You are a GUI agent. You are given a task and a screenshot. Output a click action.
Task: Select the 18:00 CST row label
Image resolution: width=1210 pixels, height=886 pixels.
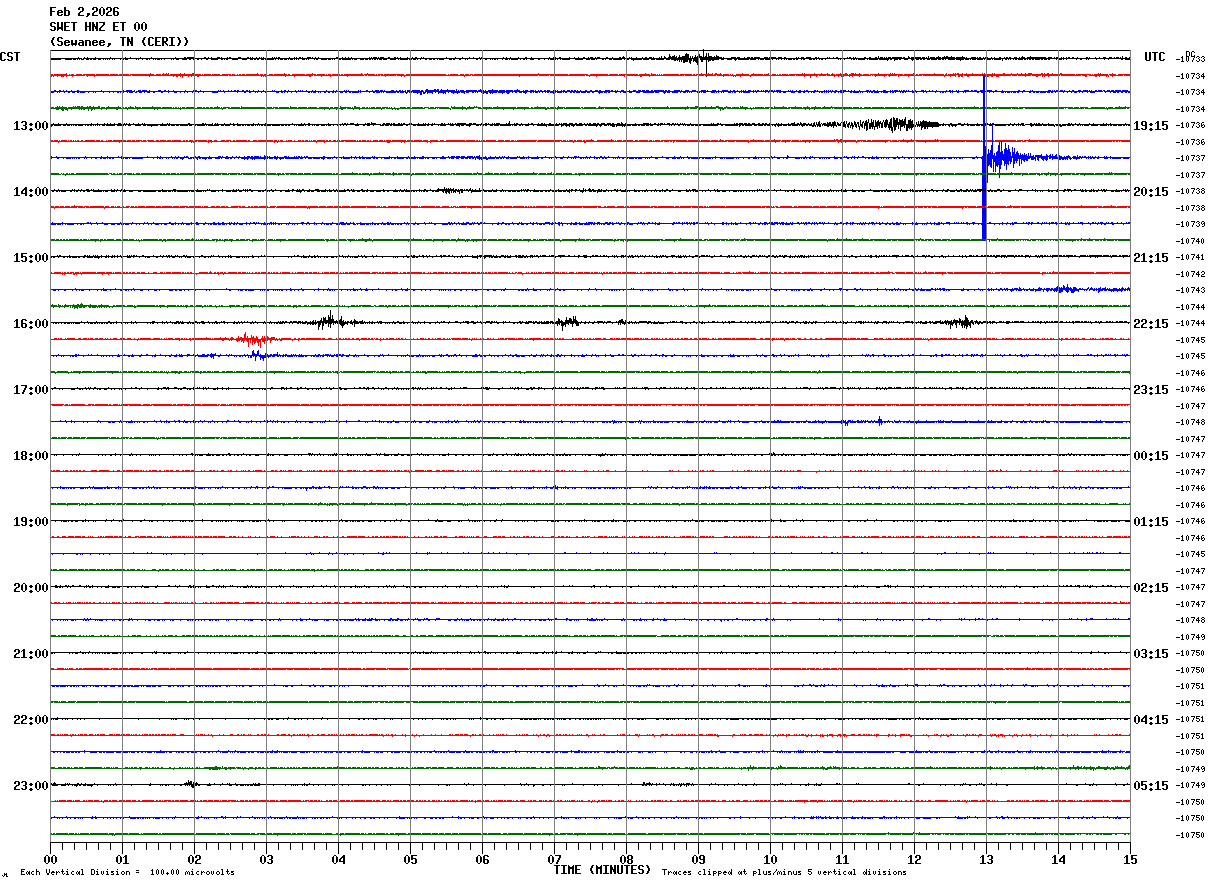tap(30, 456)
